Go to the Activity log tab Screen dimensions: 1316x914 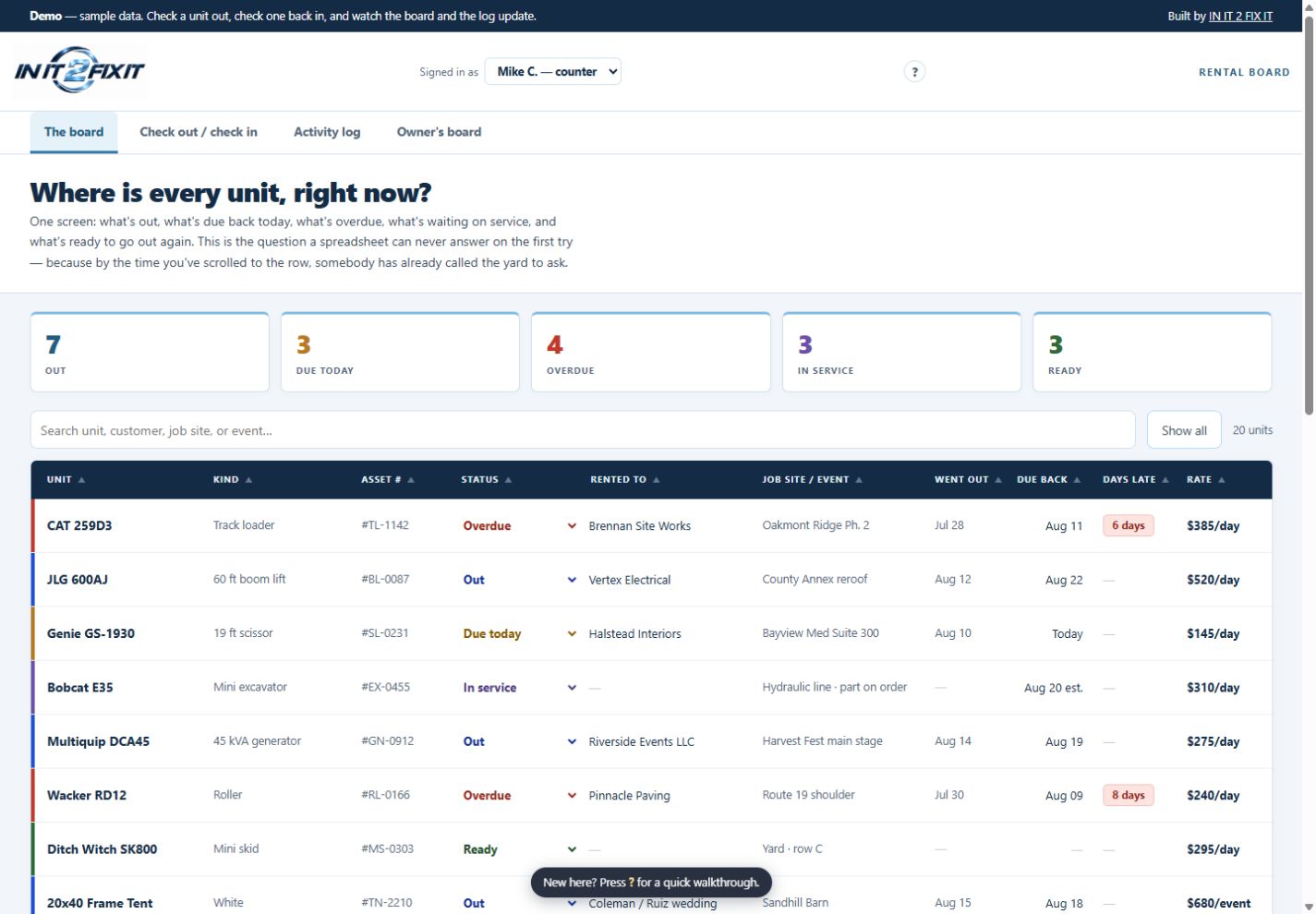[327, 132]
